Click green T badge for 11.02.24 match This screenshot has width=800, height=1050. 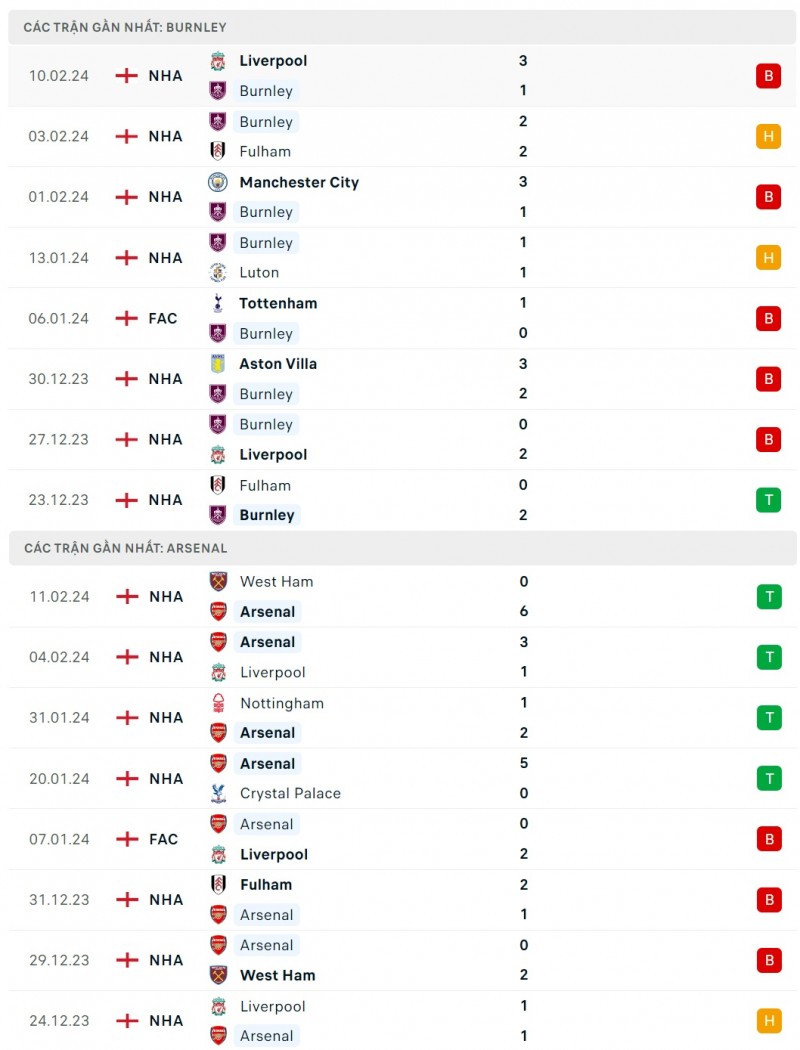coord(768,597)
